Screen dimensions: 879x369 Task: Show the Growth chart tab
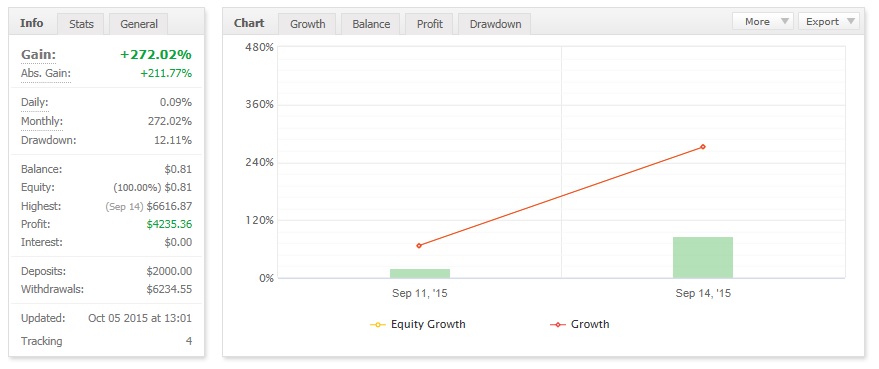[308, 24]
